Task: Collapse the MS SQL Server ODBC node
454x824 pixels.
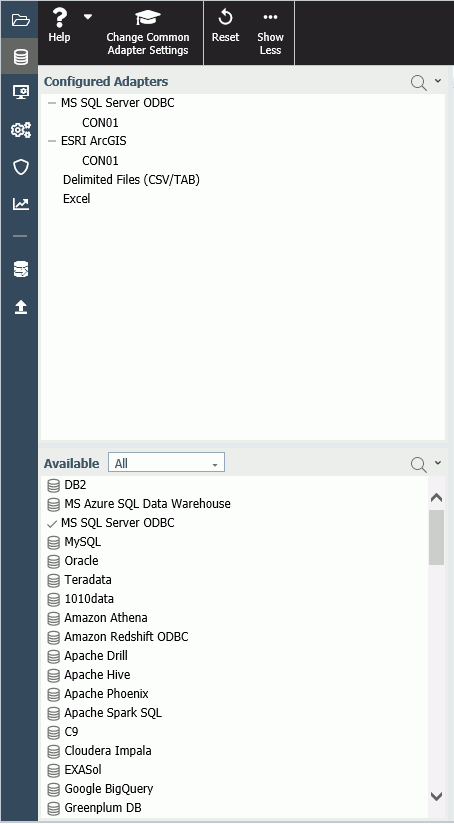Action: (51, 103)
